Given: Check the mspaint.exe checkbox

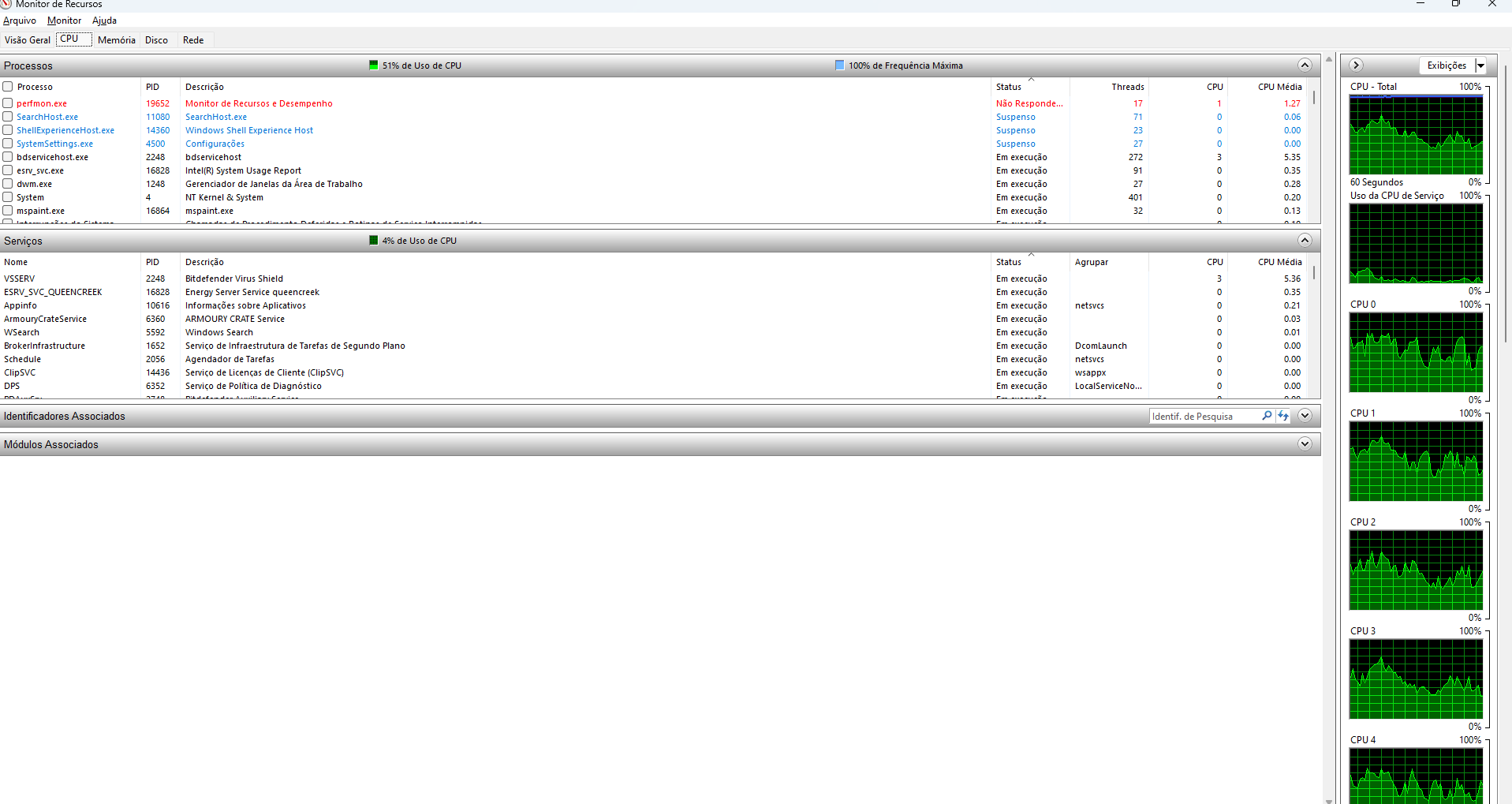Looking at the screenshot, I should click(8, 211).
